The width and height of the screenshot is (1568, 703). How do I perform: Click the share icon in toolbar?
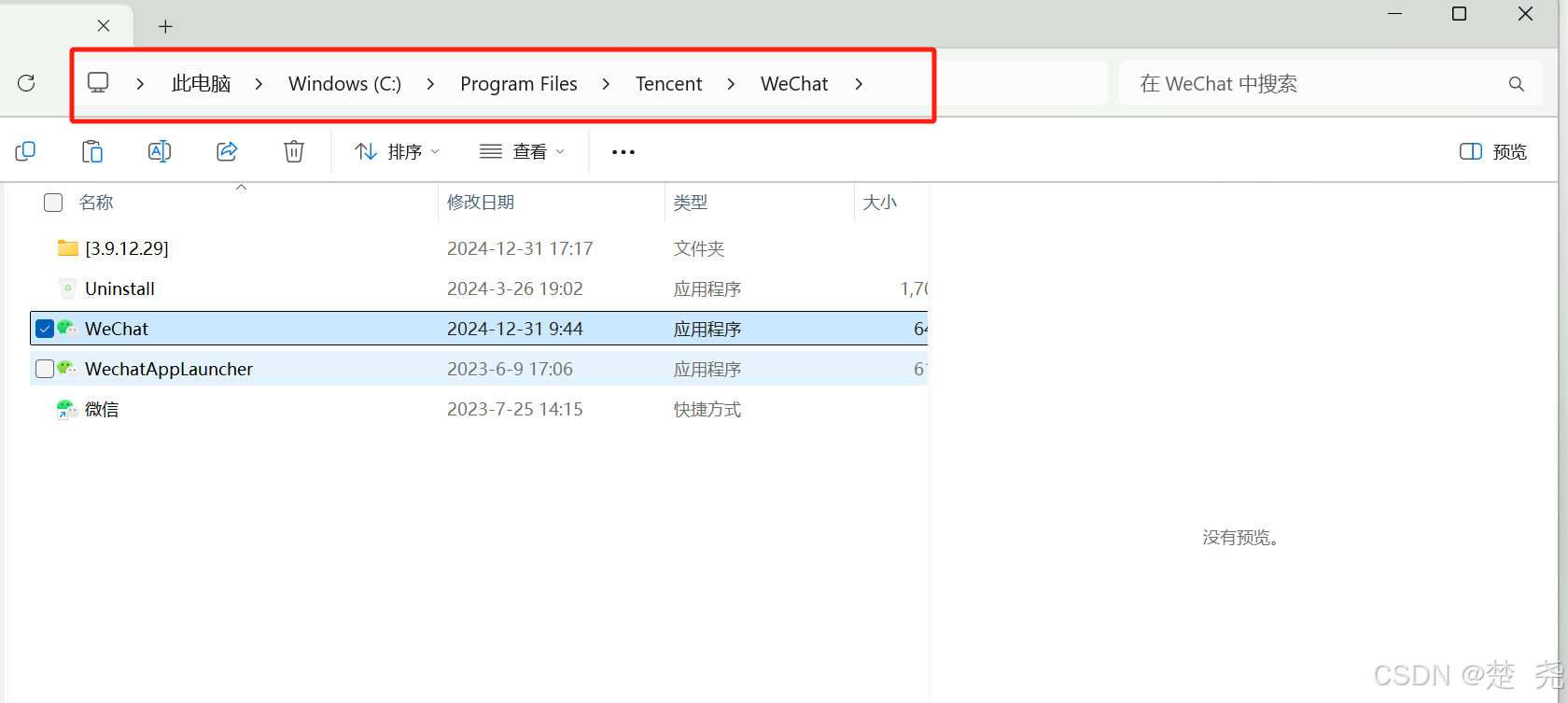[227, 151]
